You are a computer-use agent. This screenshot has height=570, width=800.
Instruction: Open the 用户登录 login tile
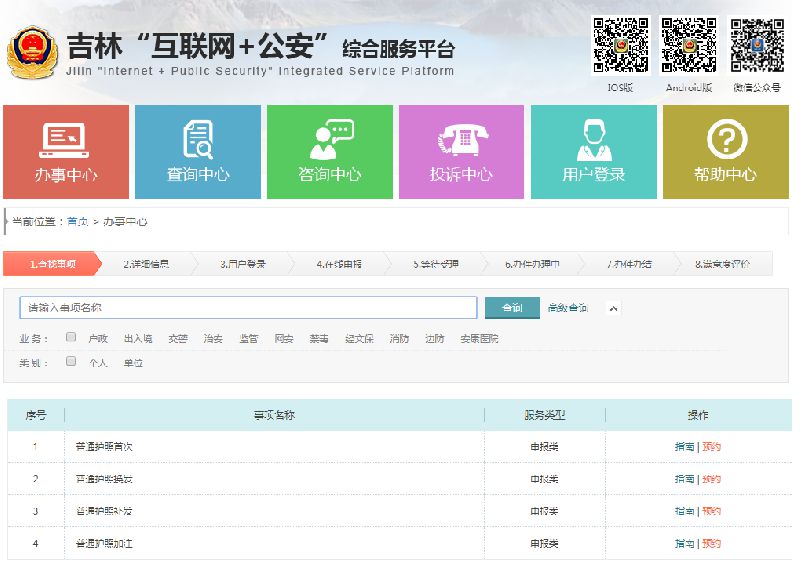pos(593,151)
